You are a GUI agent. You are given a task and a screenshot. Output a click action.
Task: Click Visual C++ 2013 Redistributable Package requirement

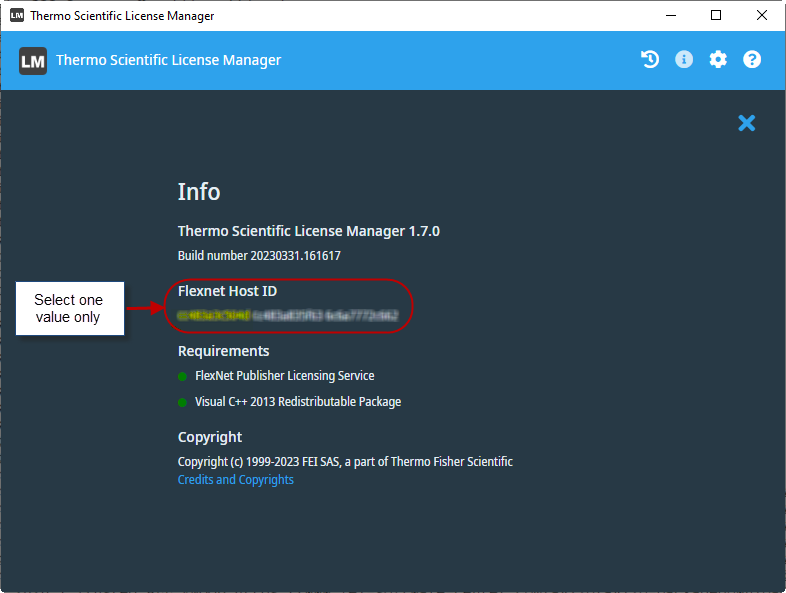[x=298, y=402]
